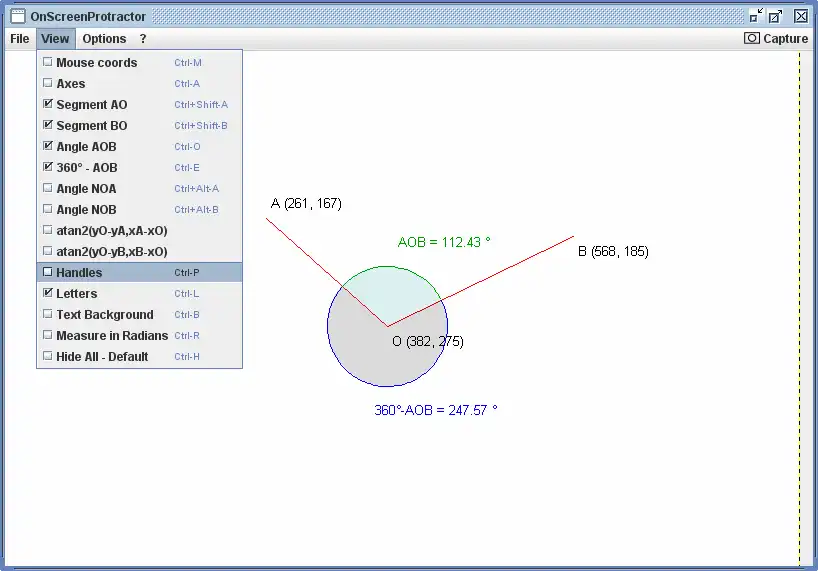Click the Capture camera icon
Screen dimensions: 818x571
point(752,38)
